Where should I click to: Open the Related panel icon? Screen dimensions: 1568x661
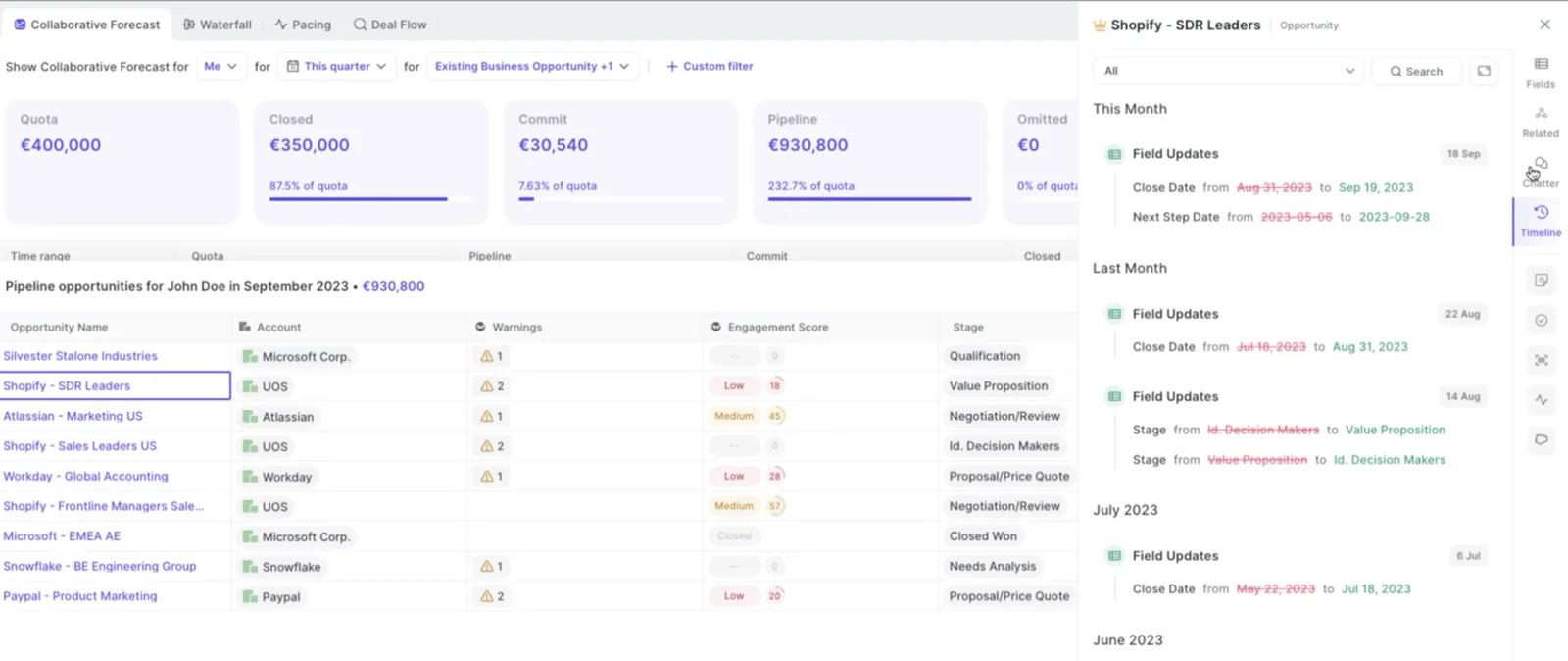point(1541,113)
